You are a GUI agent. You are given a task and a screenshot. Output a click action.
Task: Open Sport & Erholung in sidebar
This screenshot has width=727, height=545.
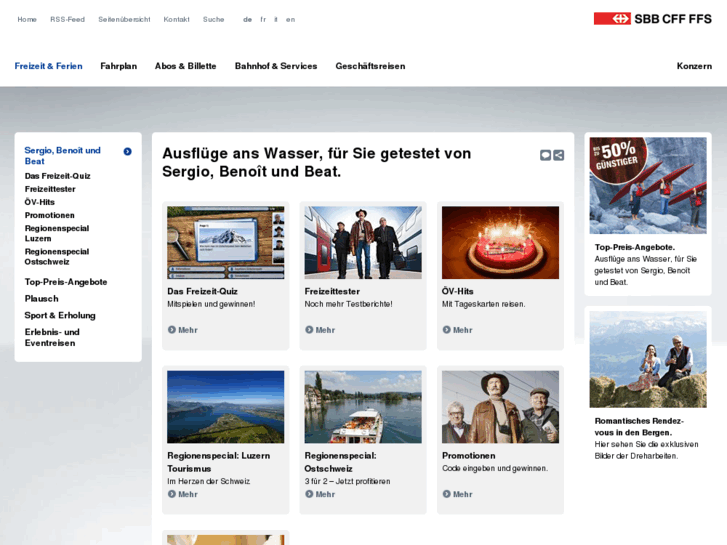coord(60,315)
